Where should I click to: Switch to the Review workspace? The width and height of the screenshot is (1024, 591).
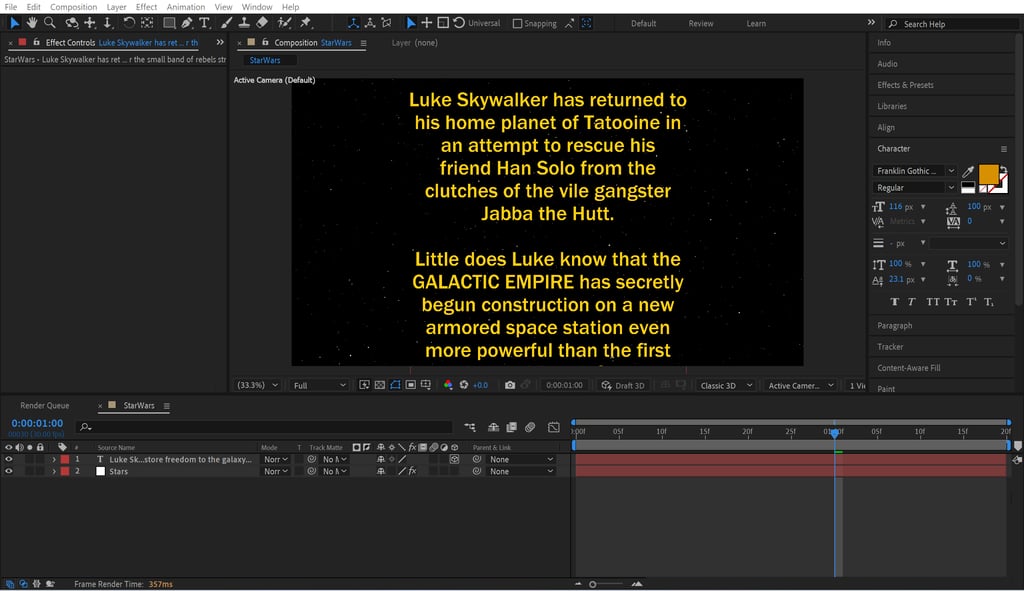point(701,24)
